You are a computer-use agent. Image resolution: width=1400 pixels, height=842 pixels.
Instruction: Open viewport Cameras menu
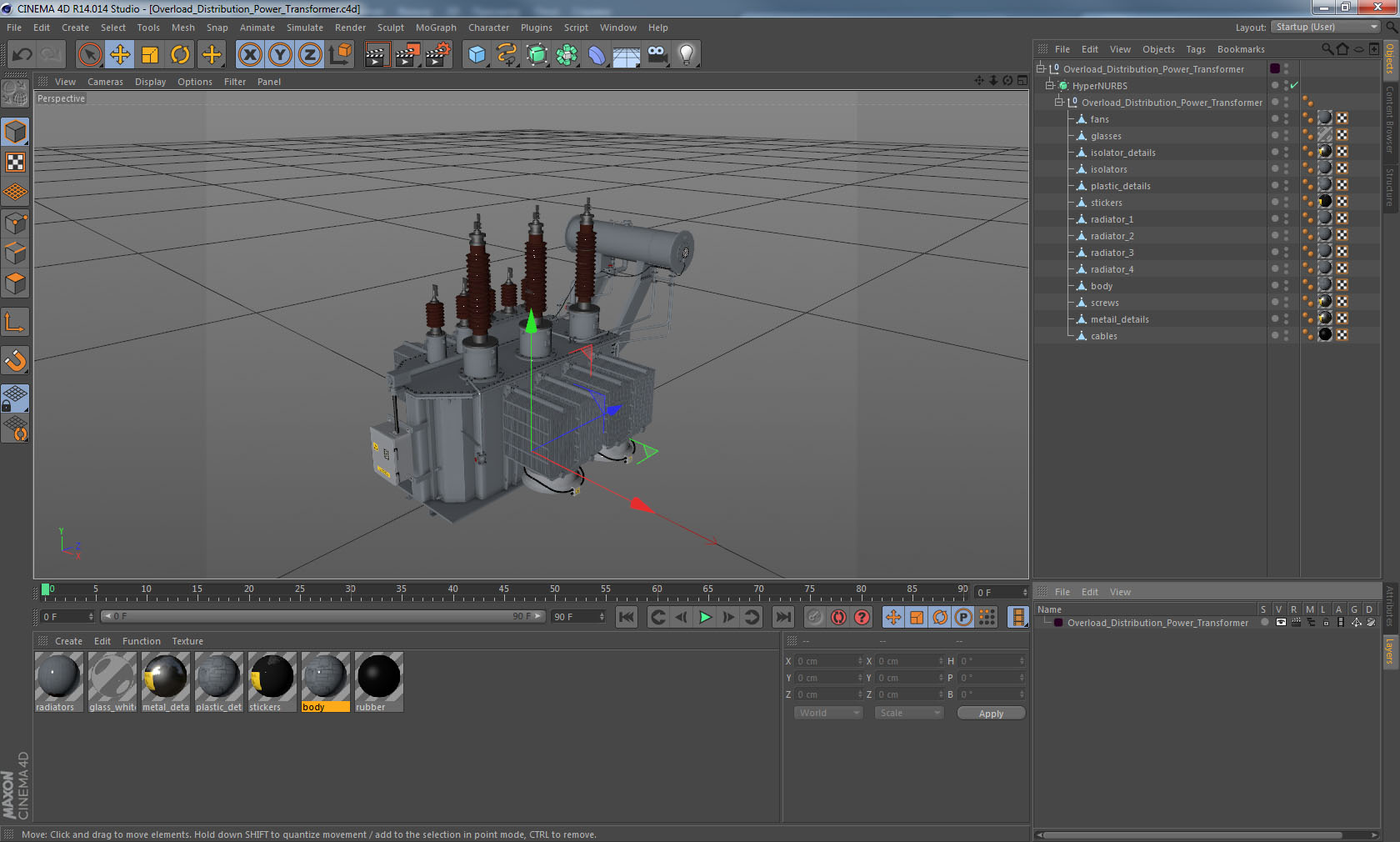click(x=105, y=82)
